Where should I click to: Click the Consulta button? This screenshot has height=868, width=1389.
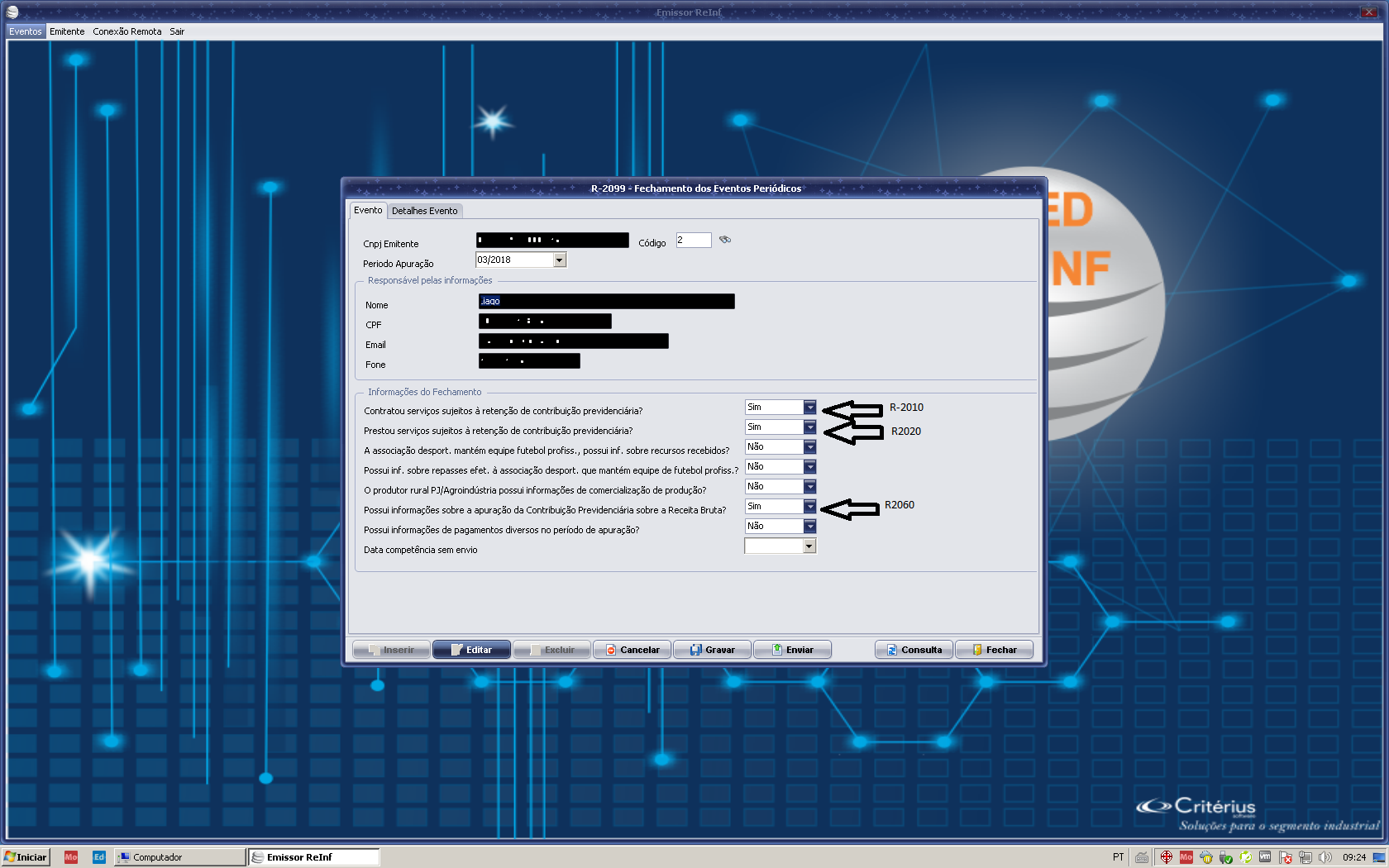pos(914,650)
